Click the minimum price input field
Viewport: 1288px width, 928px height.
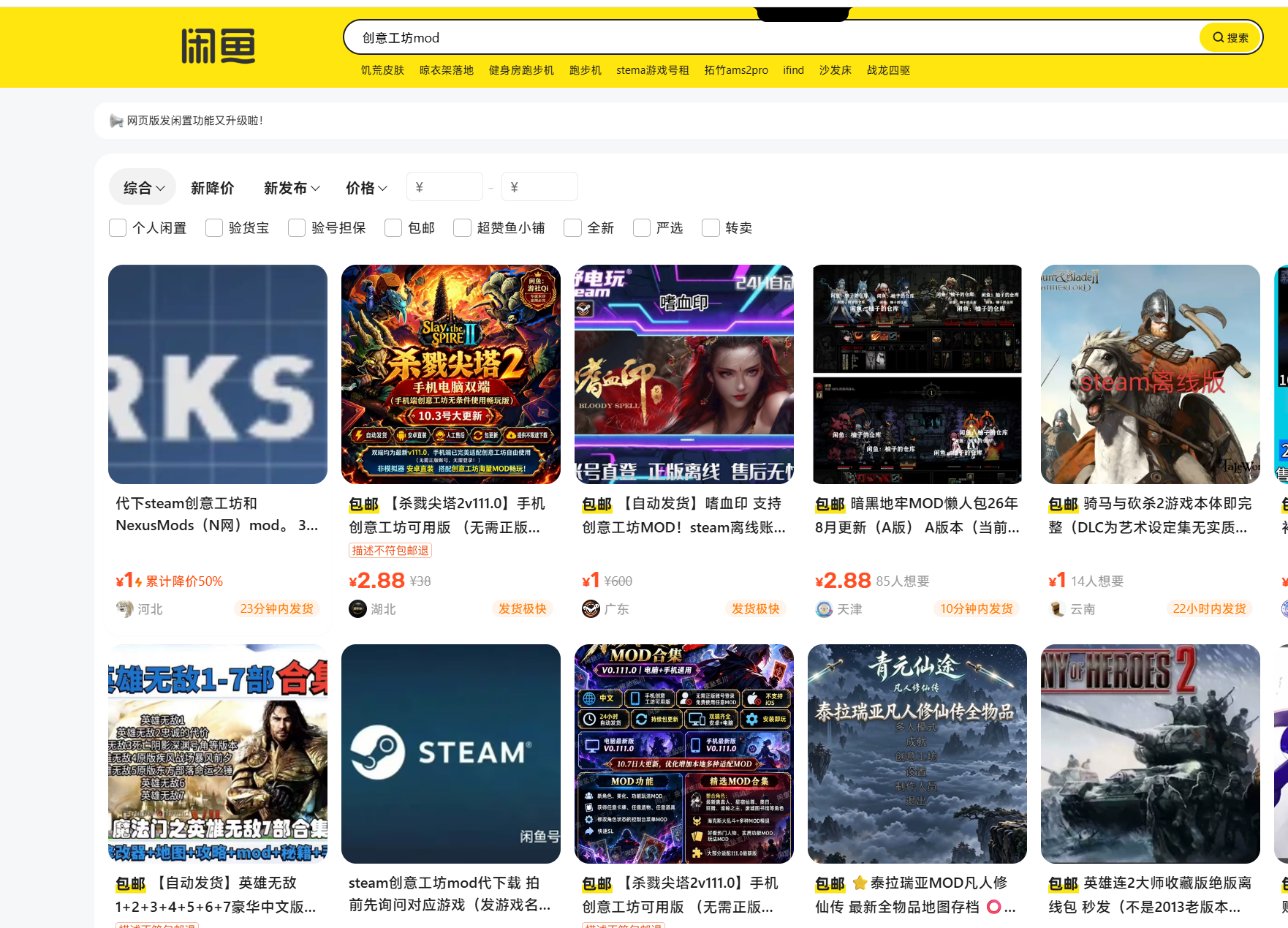444,187
